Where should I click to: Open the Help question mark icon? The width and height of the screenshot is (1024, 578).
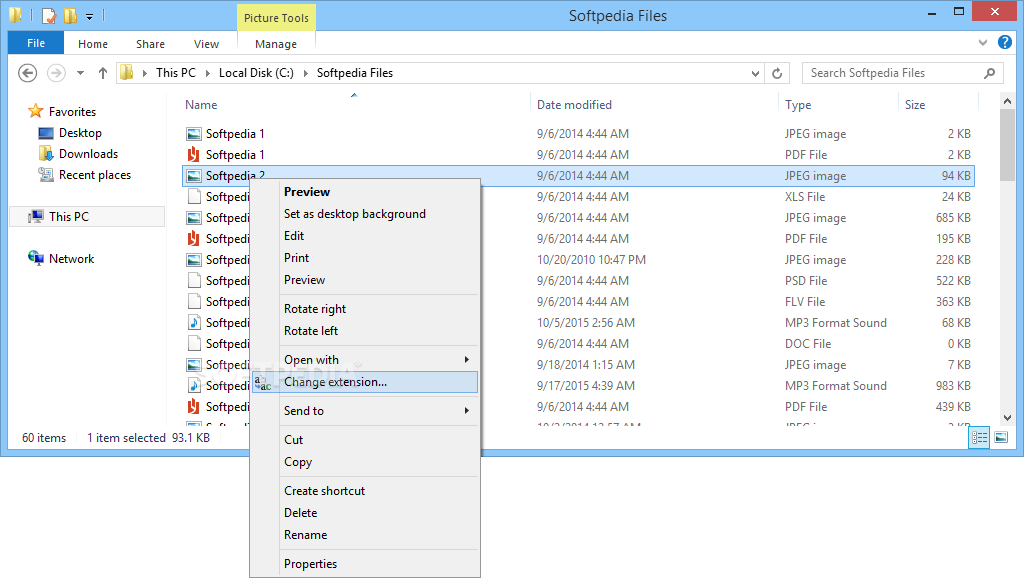[1005, 42]
